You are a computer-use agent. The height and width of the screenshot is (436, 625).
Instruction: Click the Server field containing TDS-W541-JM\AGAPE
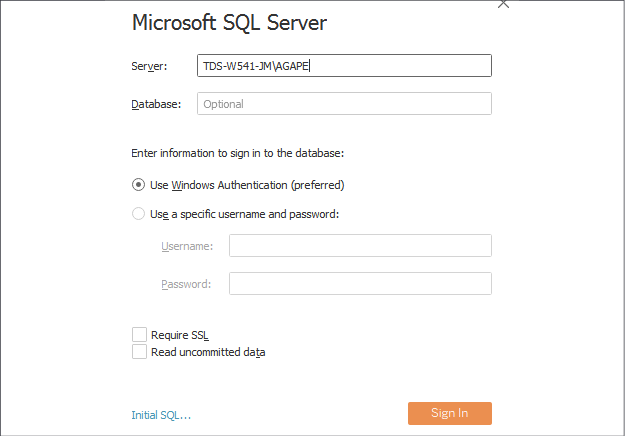pyautogui.click(x=344, y=65)
